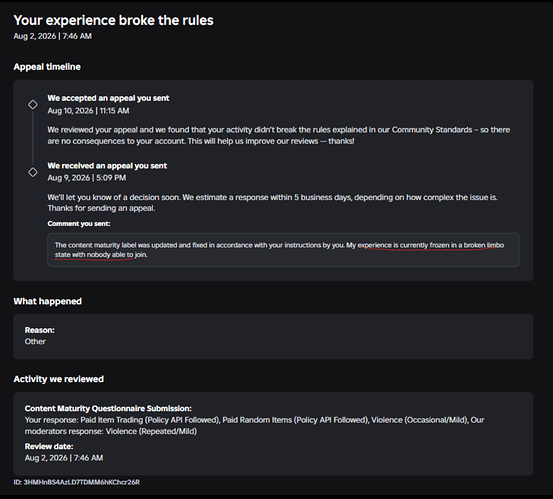Click the moderators response 'Violence (Repeated/Mild)' text

point(151,431)
